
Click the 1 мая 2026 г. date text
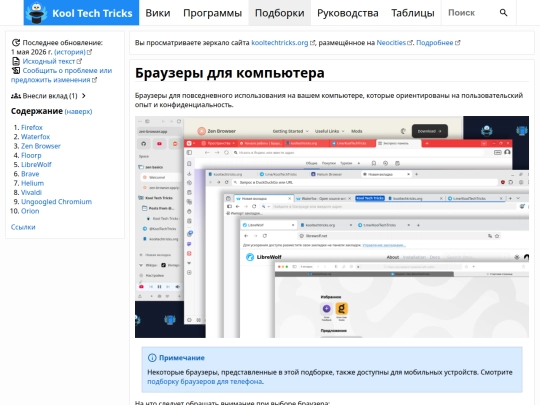32,52
